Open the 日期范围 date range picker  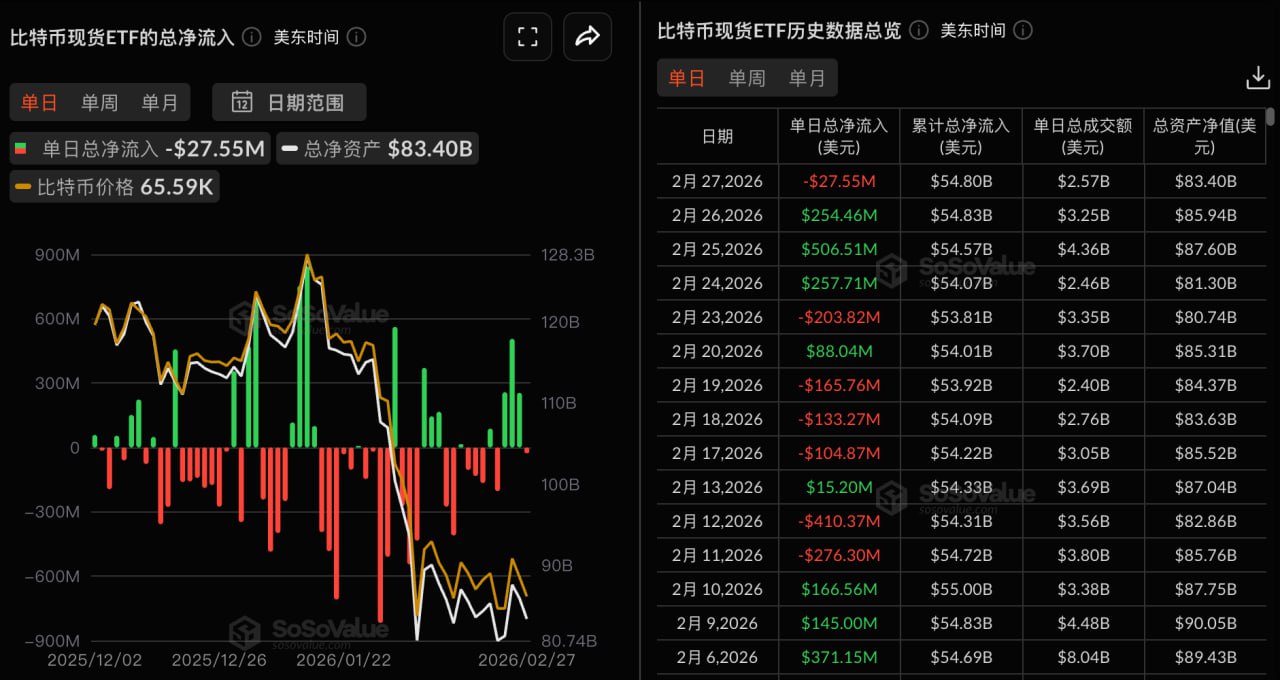[x=289, y=102]
